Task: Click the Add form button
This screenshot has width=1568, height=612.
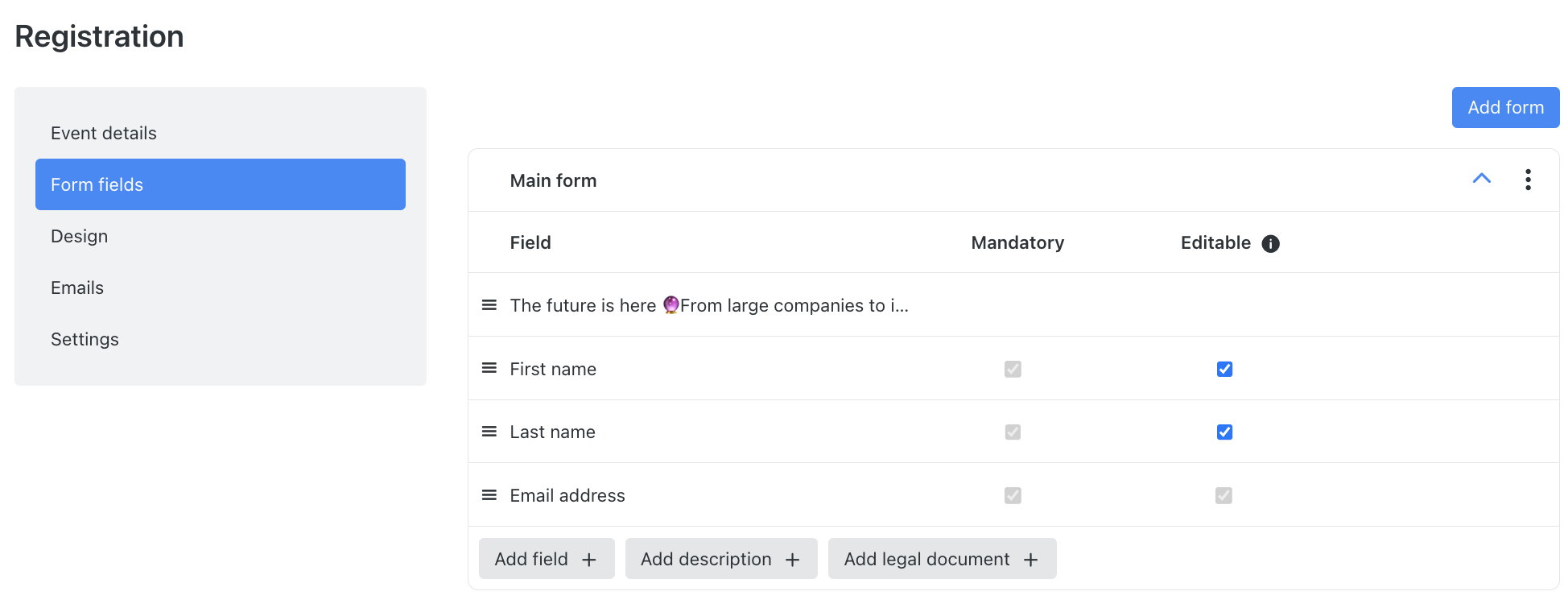Action: pyautogui.click(x=1504, y=107)
